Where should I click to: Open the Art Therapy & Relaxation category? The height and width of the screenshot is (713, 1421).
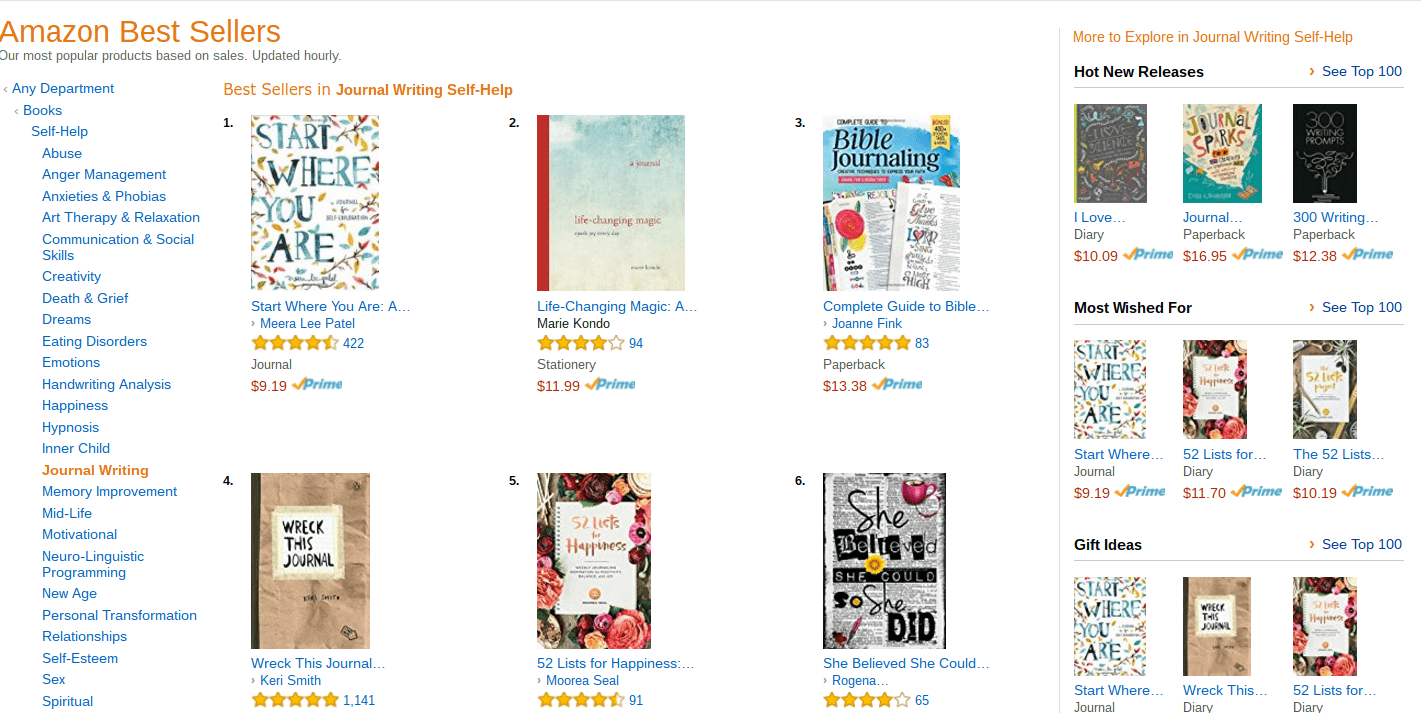click(121, 217)
